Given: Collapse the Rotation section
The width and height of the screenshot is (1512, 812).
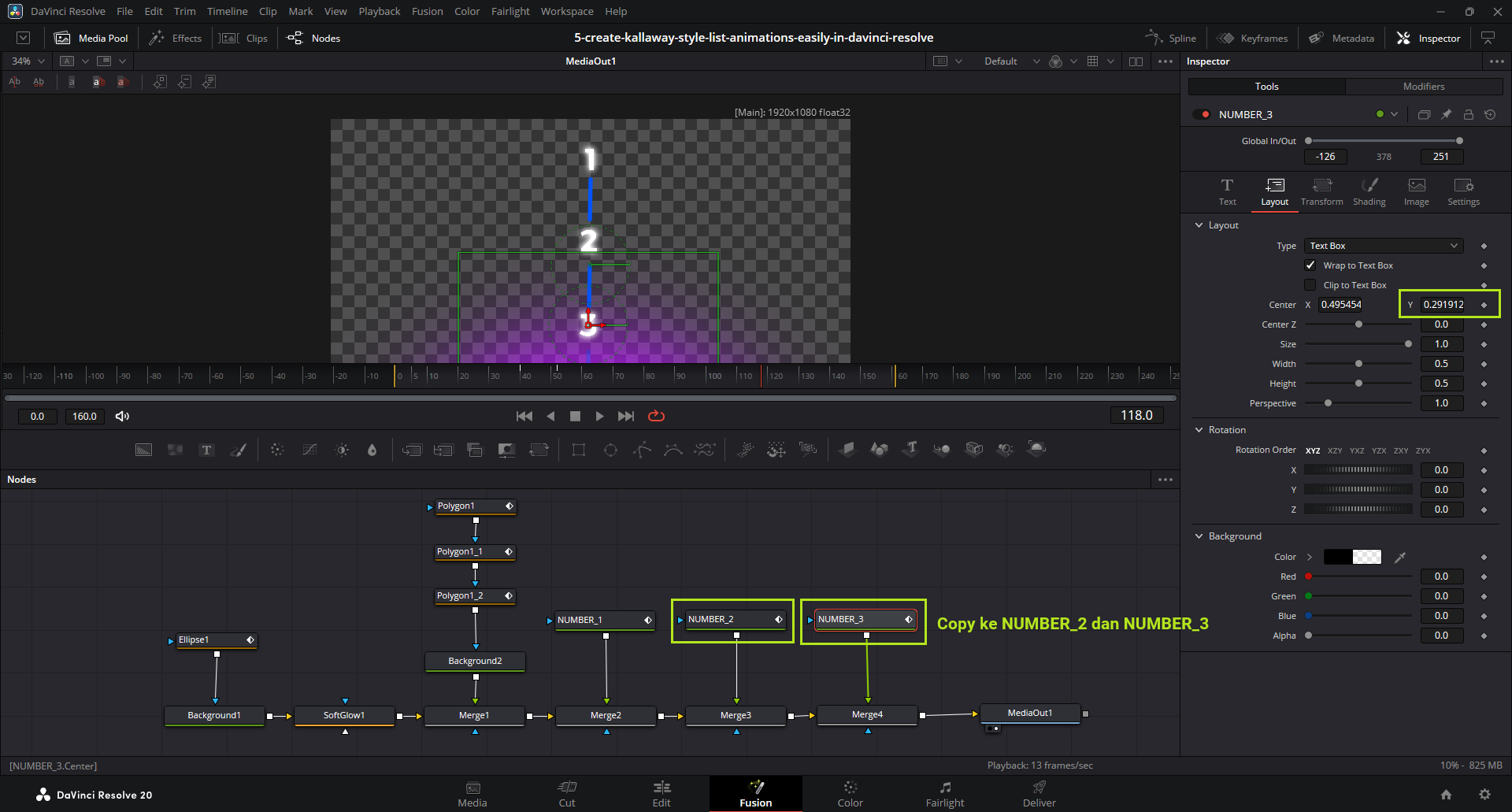Looking at the screenshot, I should (1199, 430).
